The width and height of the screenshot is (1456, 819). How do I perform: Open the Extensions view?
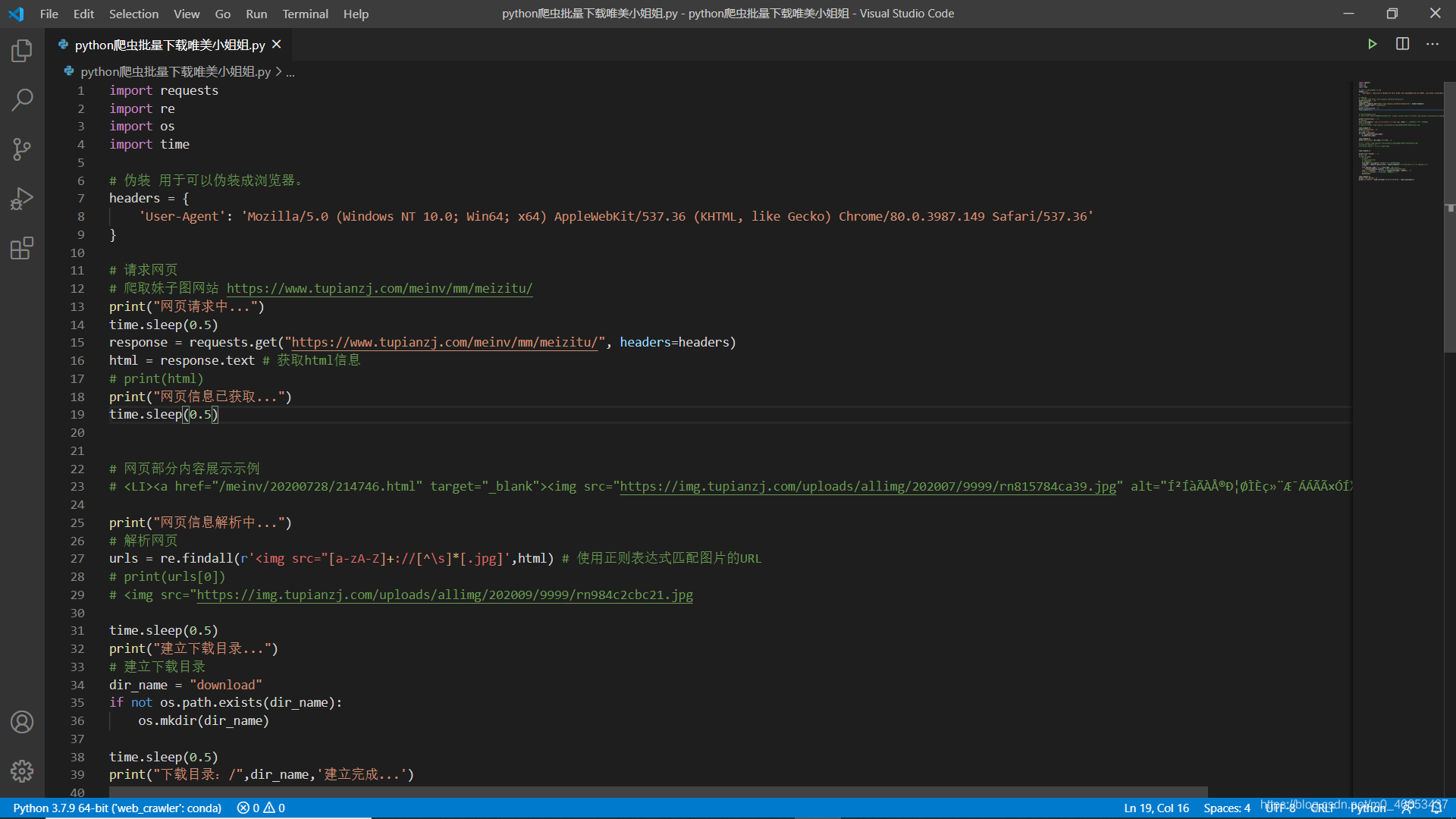pos(22,248)
